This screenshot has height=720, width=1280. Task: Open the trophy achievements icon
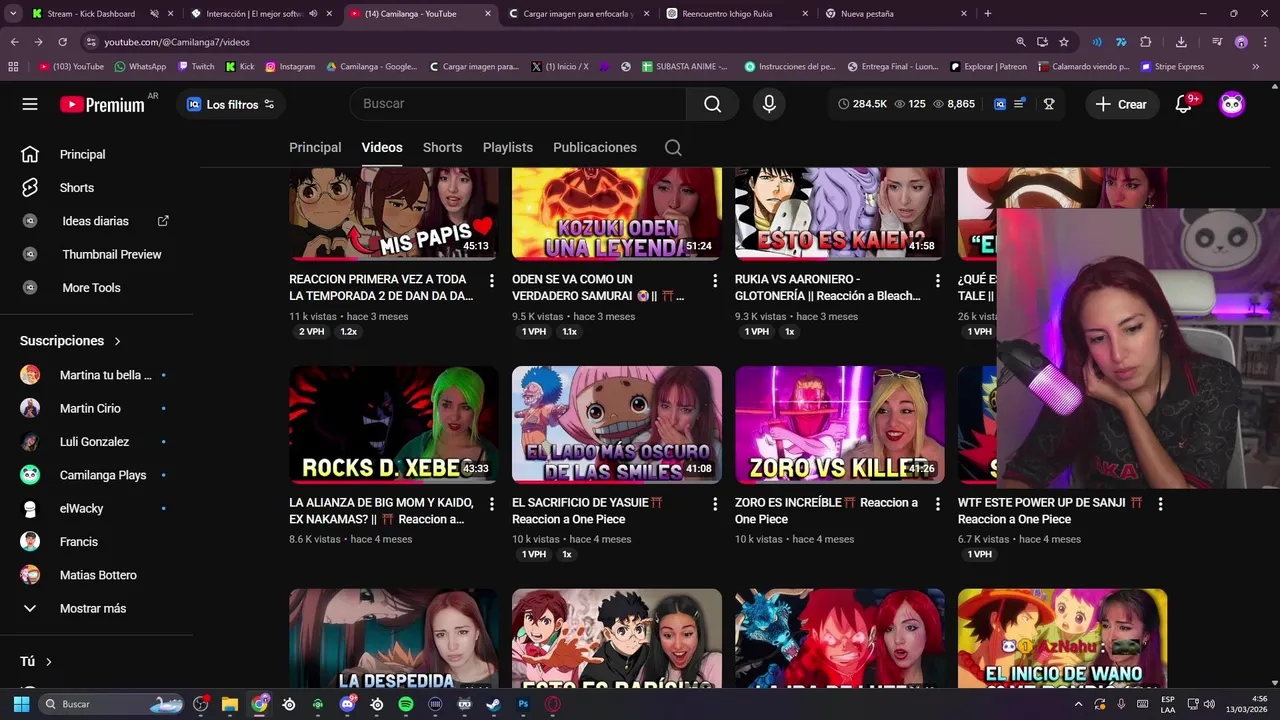(x=1049, y=104)
